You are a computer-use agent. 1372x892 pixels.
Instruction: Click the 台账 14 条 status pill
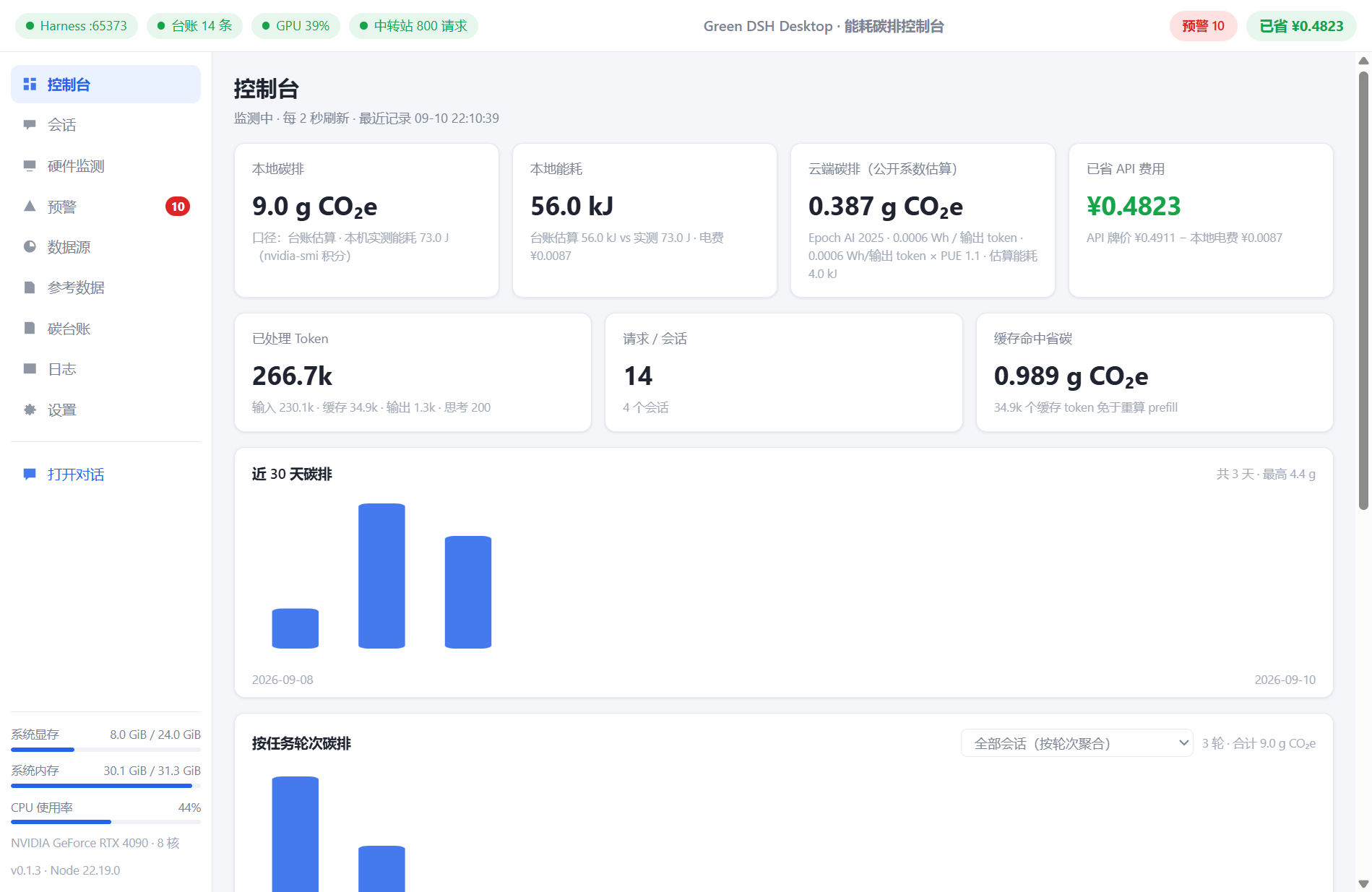coord(194,26)
